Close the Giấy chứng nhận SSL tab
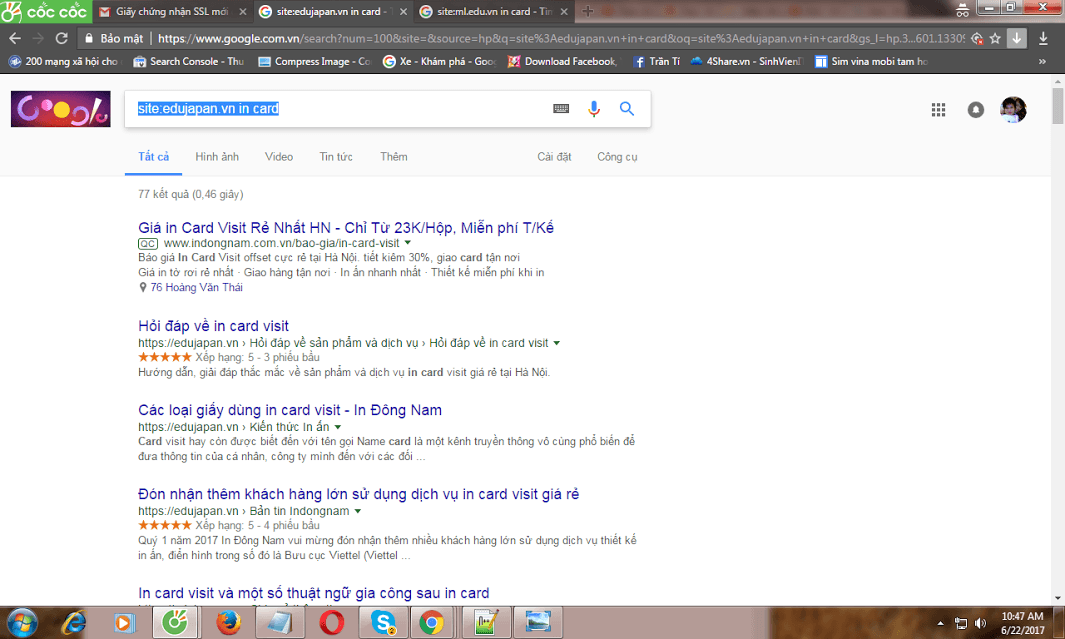The image size is (1065, 639). tap(242, 12)
